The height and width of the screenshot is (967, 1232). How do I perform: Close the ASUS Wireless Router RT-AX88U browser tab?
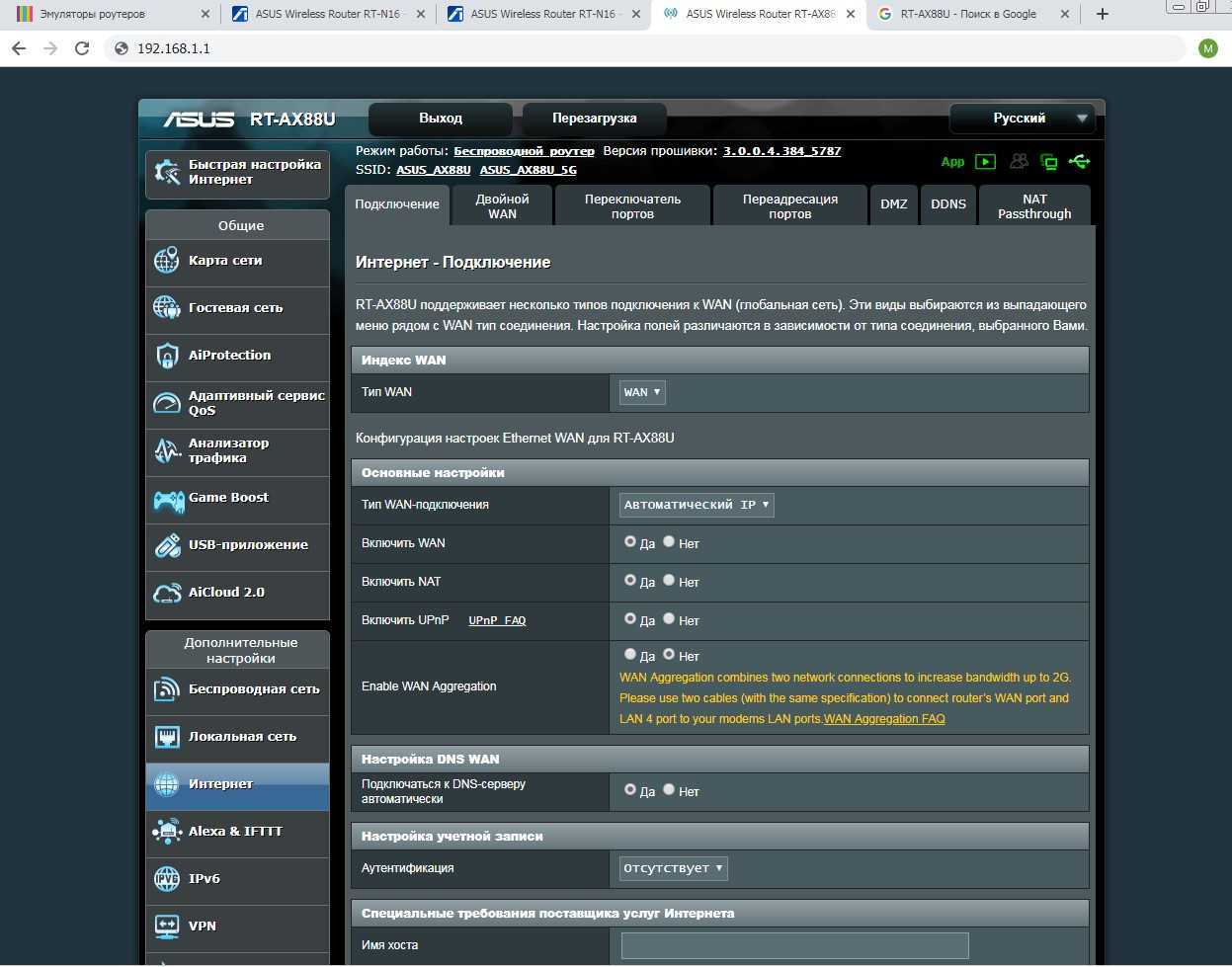pos(851,14)
